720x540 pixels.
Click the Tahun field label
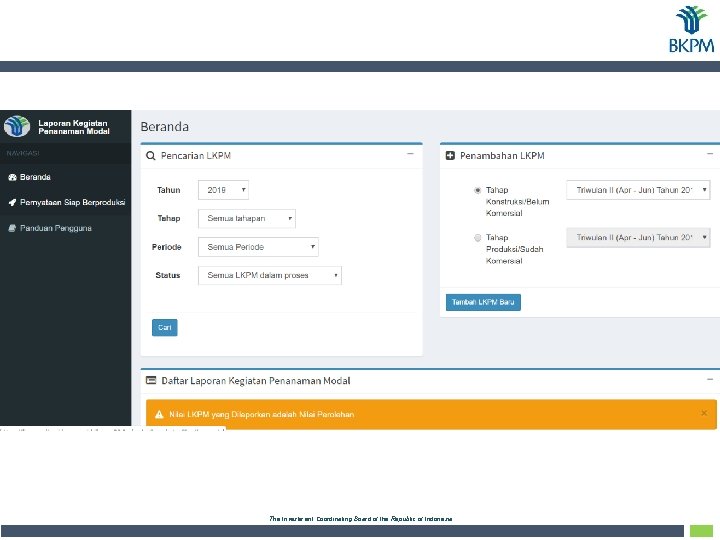pyautogui.click(x=169, y=190)
